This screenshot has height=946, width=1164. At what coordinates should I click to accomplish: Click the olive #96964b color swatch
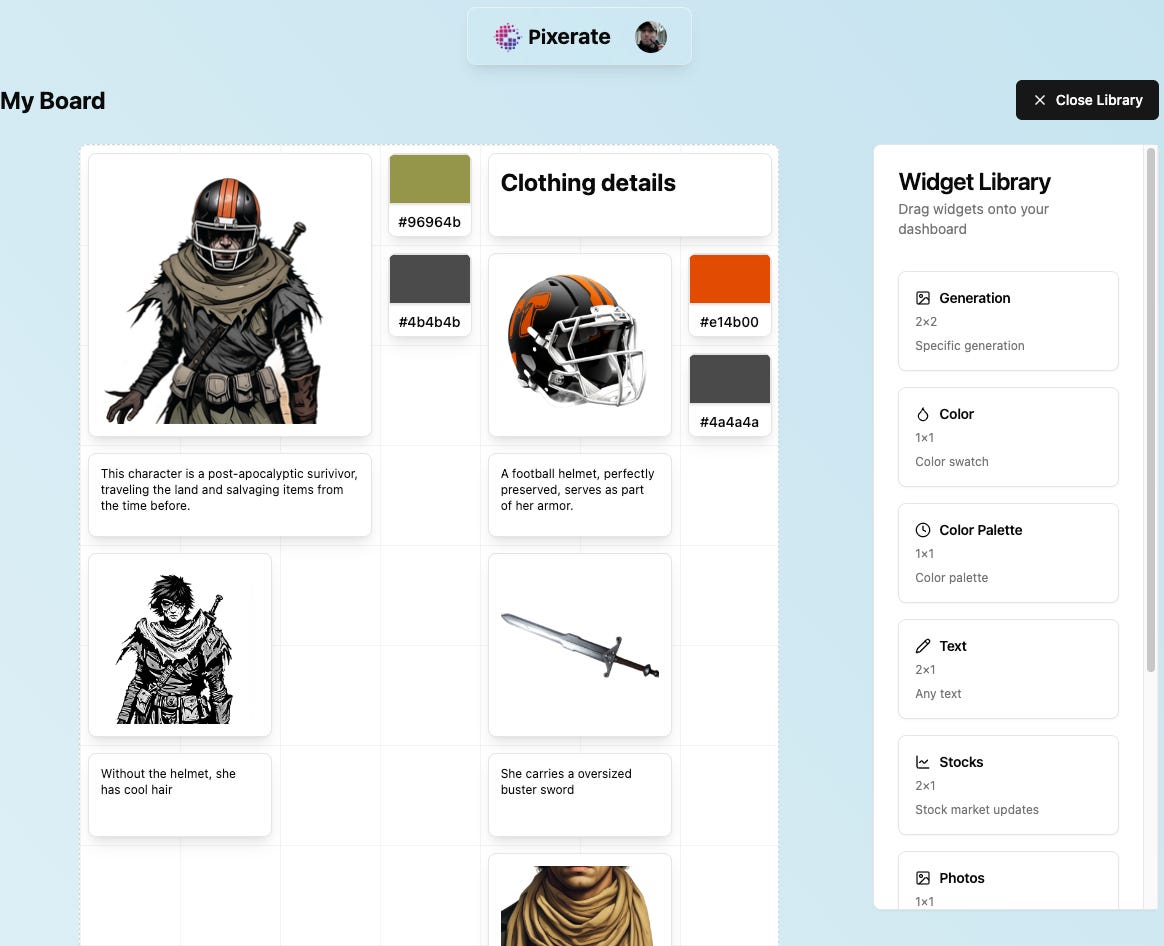click(x=430, y=179)
